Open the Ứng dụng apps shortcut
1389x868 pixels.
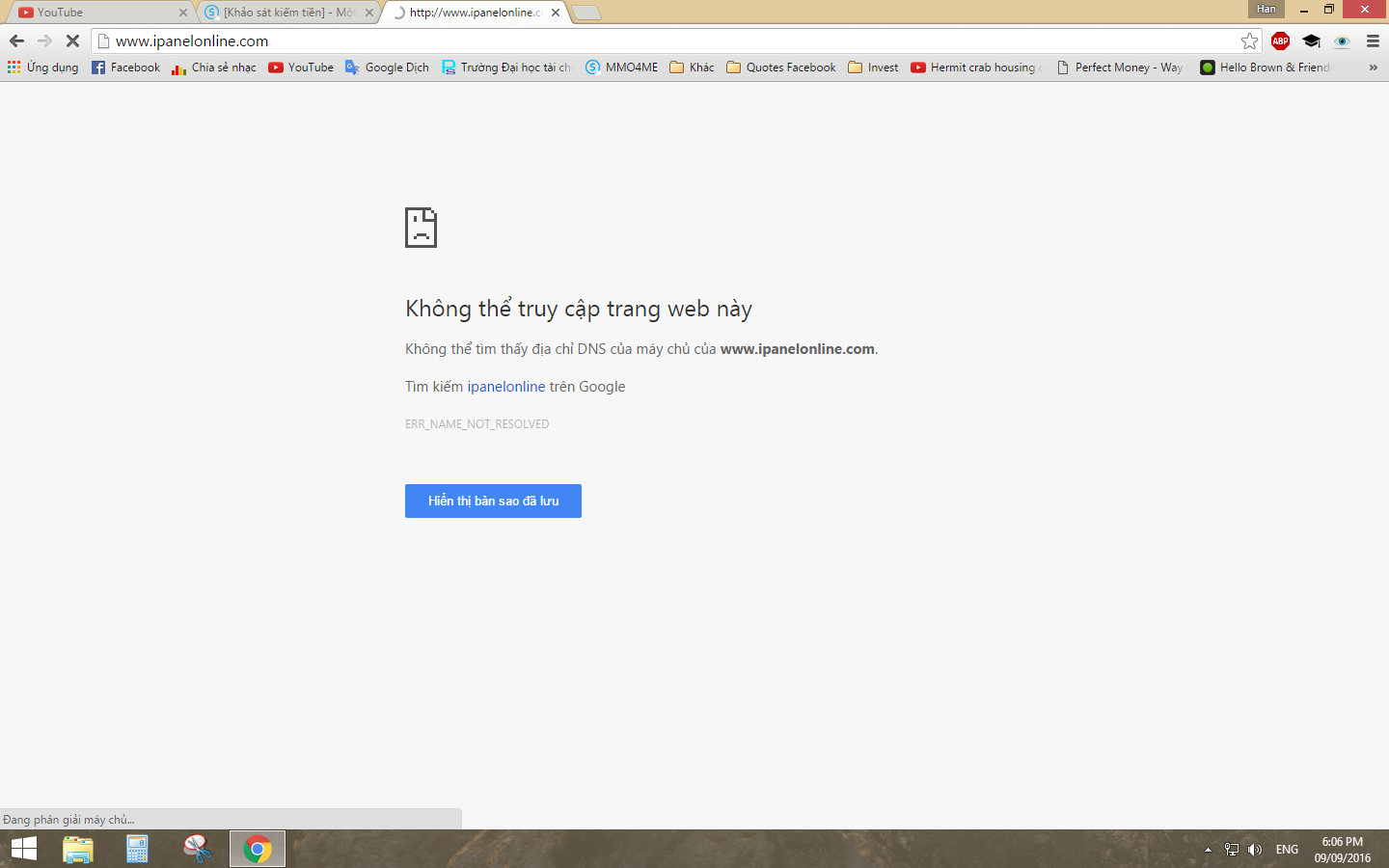pyautogui.click(x=42, y=68)
